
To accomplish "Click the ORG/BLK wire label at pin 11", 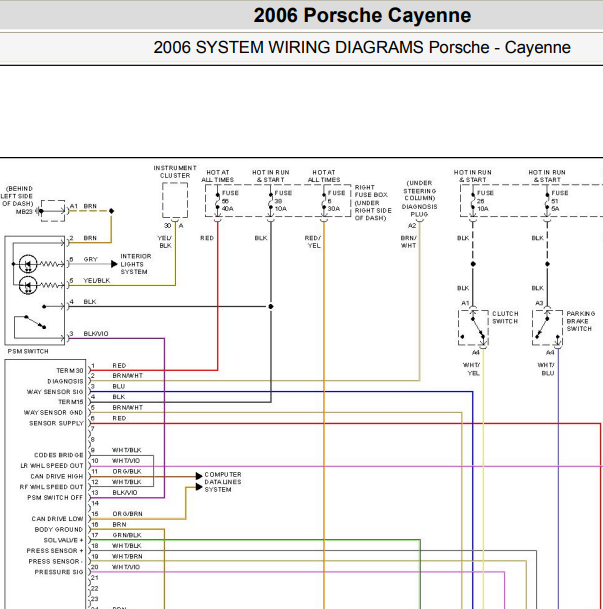I will coord(127,471).
